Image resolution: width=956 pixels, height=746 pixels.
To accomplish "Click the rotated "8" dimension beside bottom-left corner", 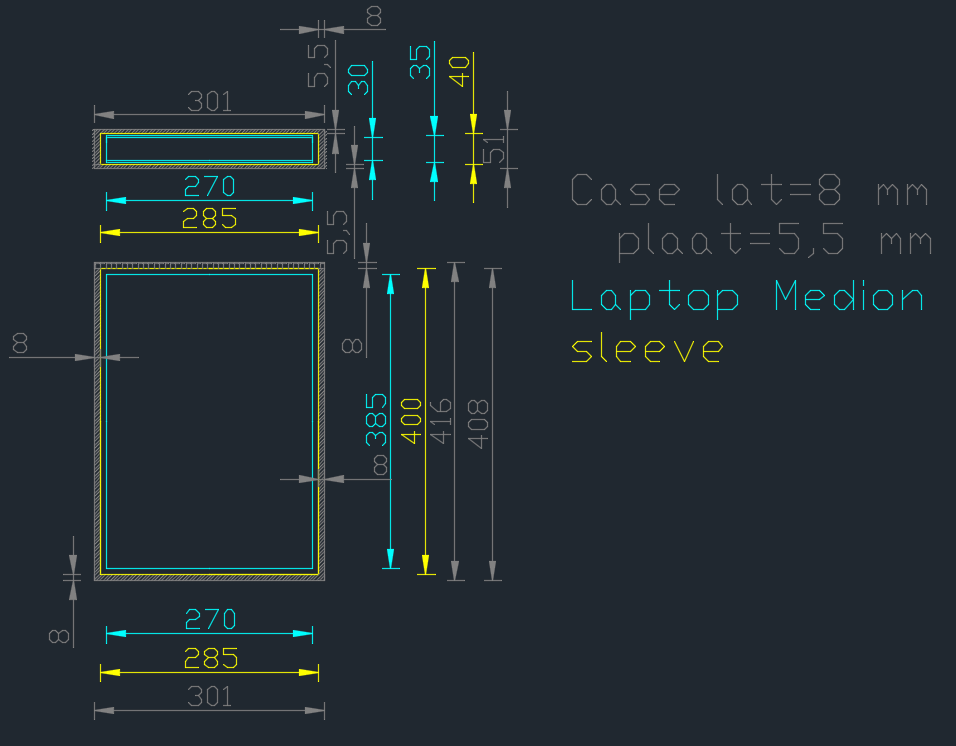I will point(59,636).
